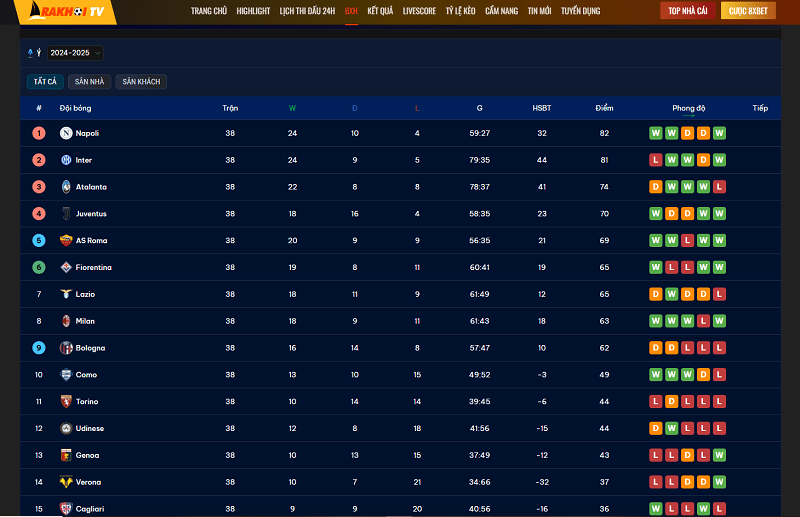The image size is (800, 517).
Task: Click the Fiorentina club crest
Action: point(66,267)
